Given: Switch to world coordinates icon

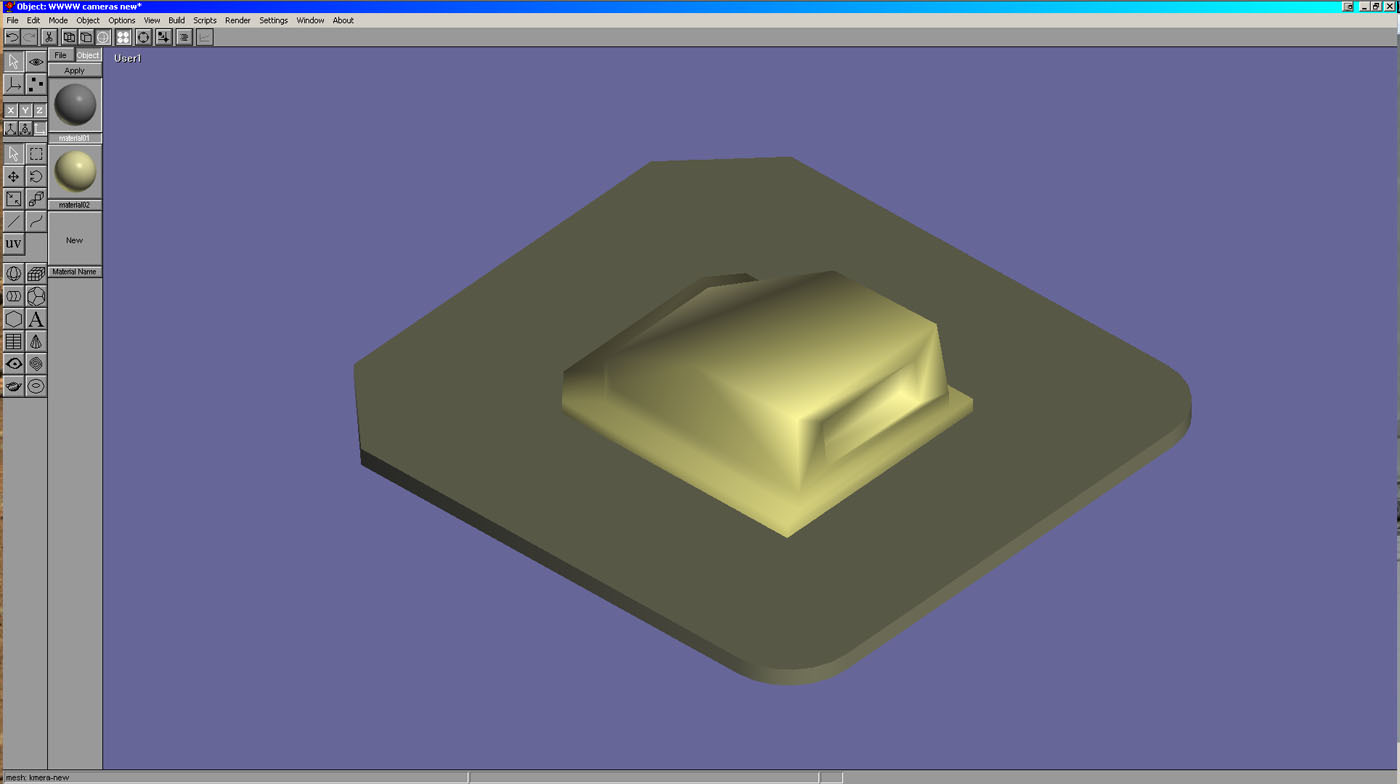Looking at the screenshot, I should click(x=11, y=129).
